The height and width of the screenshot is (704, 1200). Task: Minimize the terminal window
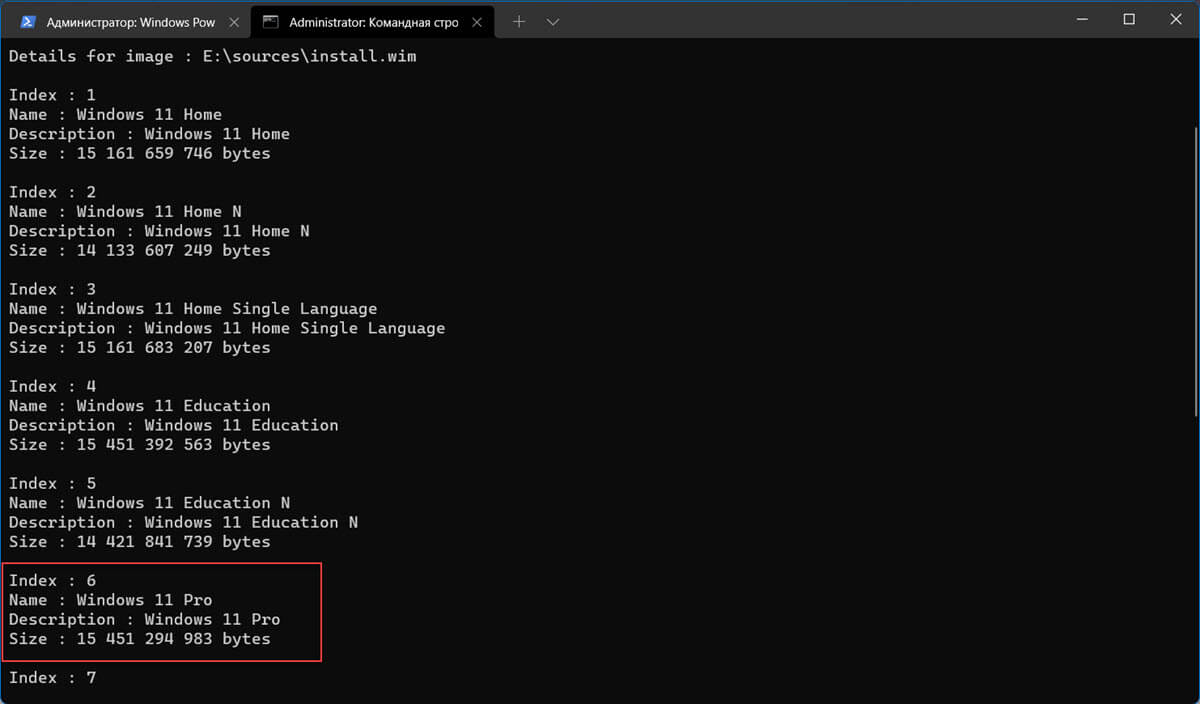click(1083, 19)
